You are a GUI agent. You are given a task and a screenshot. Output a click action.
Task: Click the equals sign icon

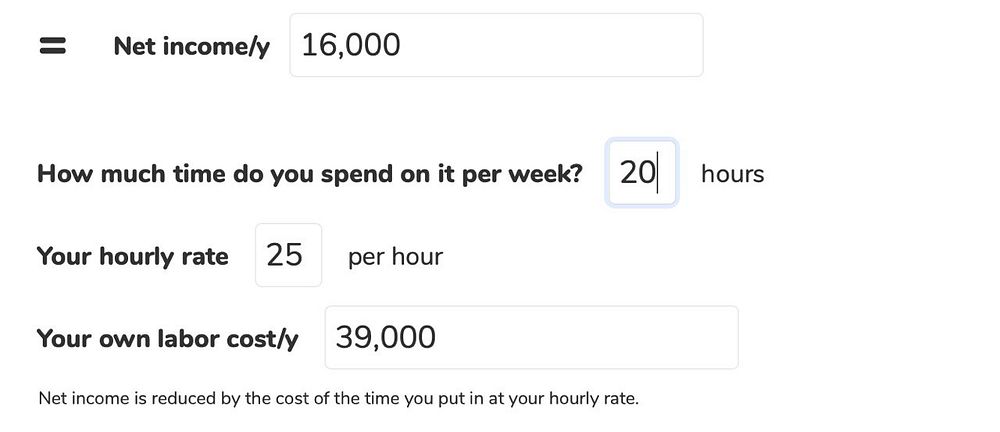coord(52,46)
